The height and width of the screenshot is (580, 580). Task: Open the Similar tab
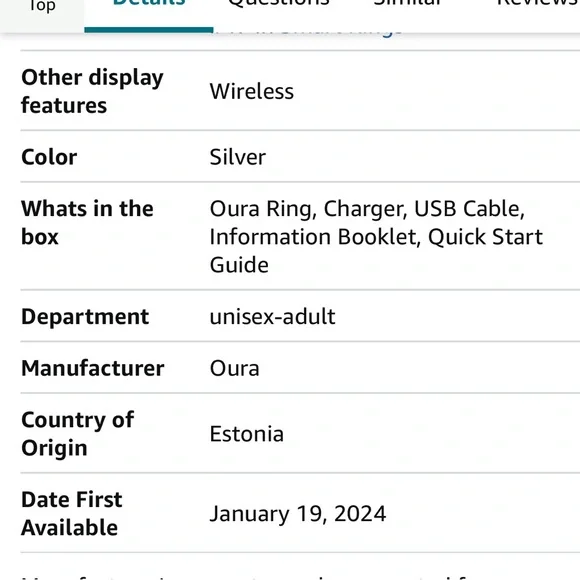pyautogui.click(x=408, y=4)
